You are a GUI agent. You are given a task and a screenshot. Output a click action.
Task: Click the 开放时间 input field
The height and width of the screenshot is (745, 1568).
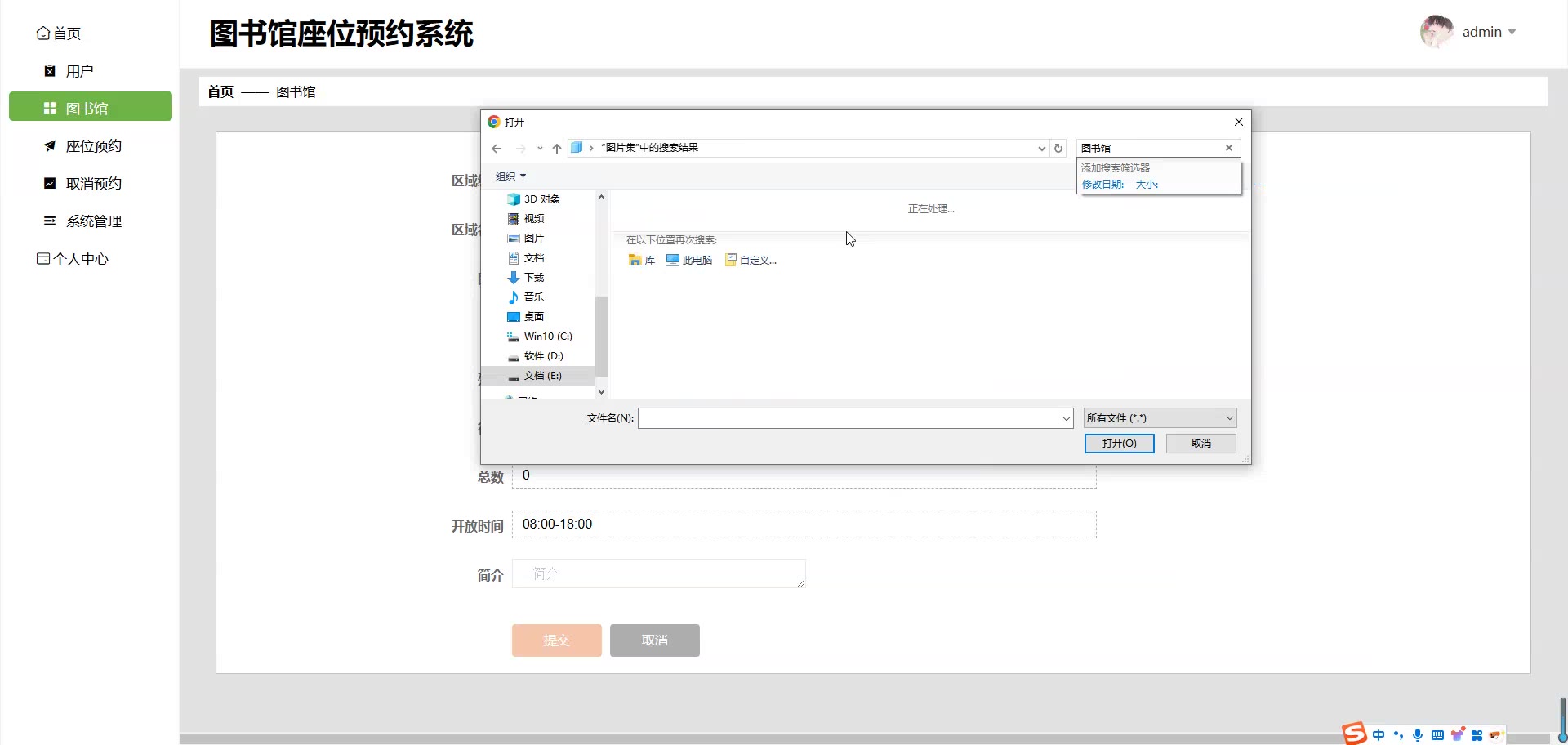pos(804,524)
